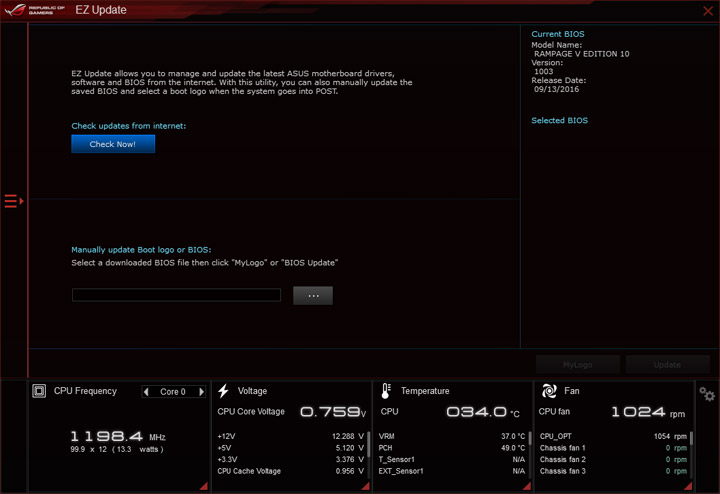
Task: Close the EZ Update window
Action: 708,11
